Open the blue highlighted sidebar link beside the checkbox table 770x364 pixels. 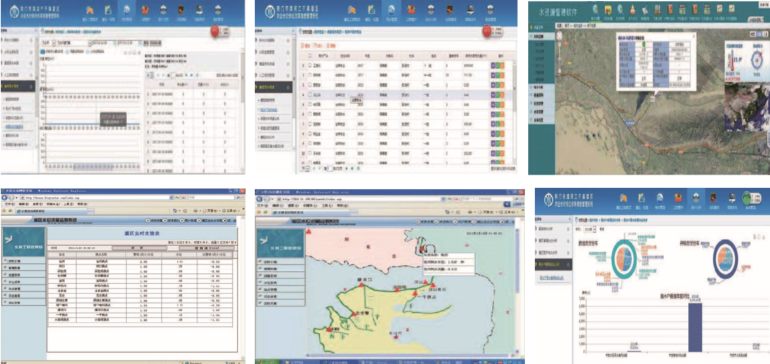click(x=269, y=109)
